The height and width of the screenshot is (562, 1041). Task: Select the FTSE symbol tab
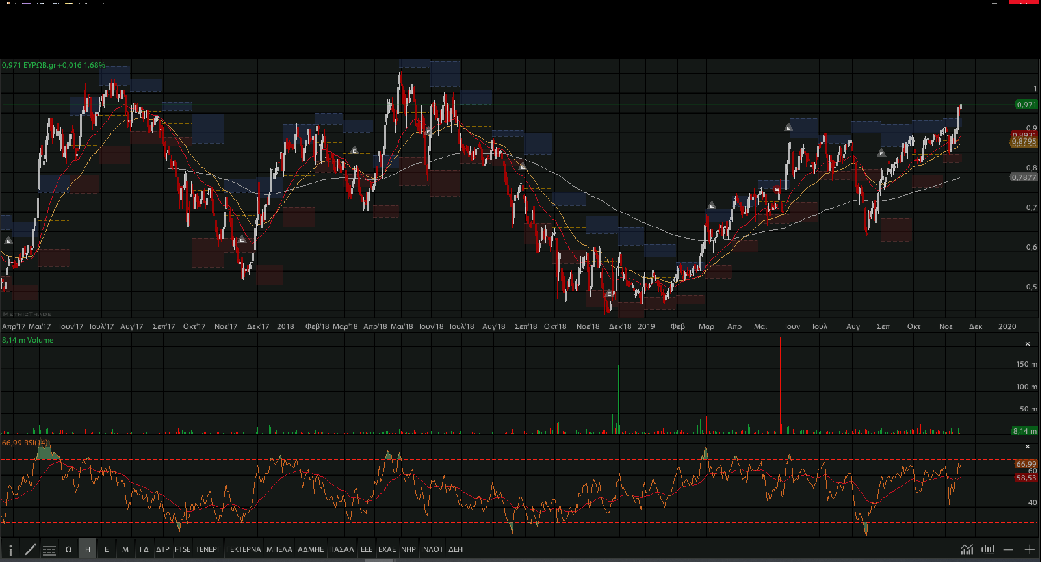[183, 549]
